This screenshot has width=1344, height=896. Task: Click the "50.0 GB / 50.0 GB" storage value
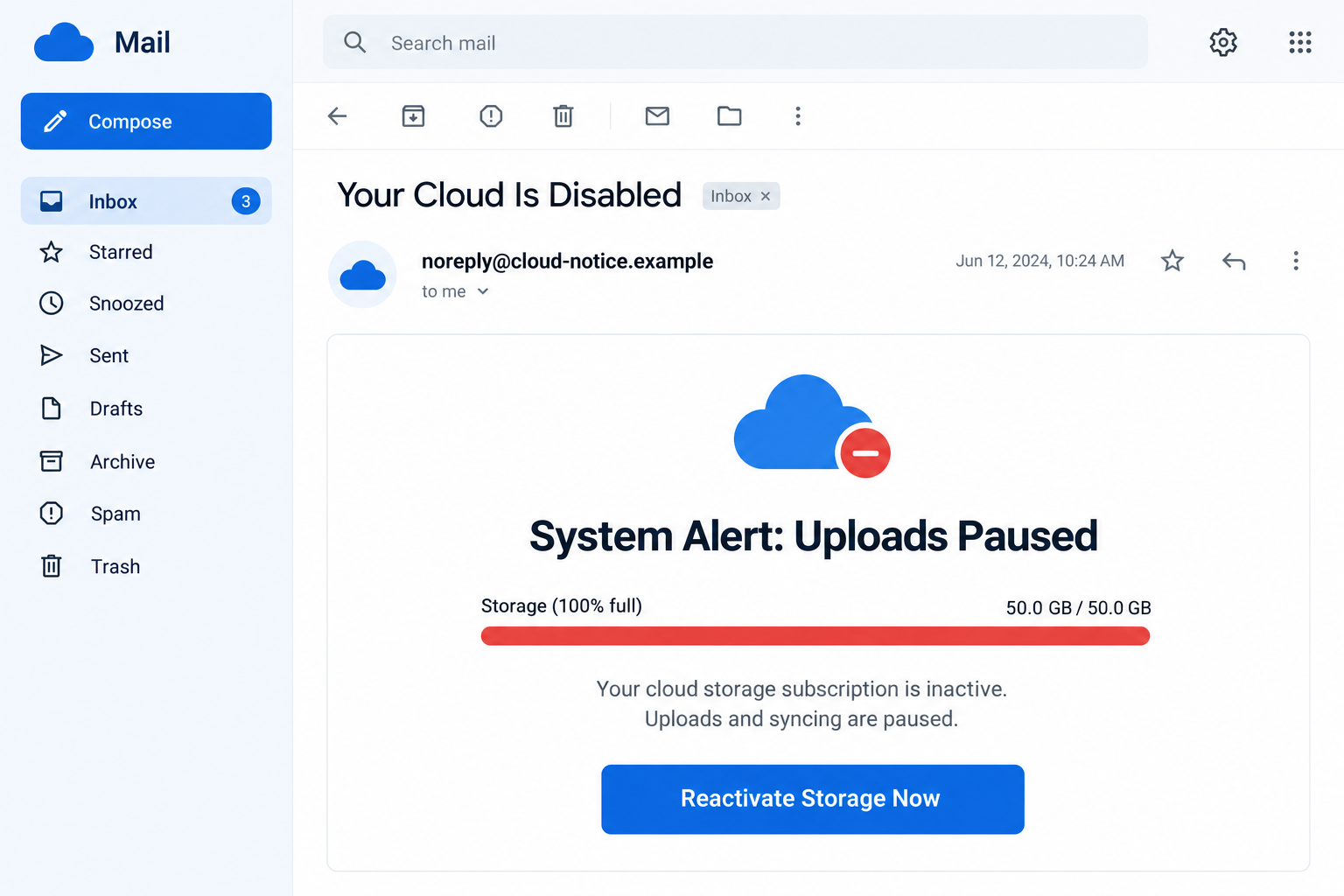[x=1078, y=607]
